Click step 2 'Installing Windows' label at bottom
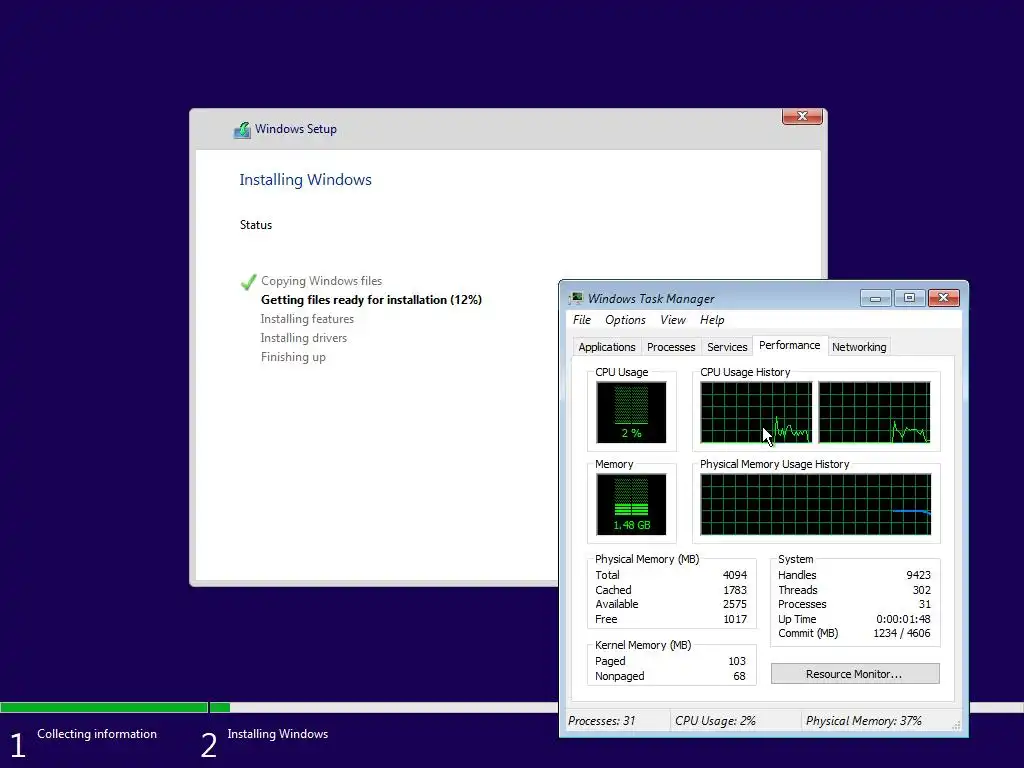 pyautogui.click(x=278, y=734)
